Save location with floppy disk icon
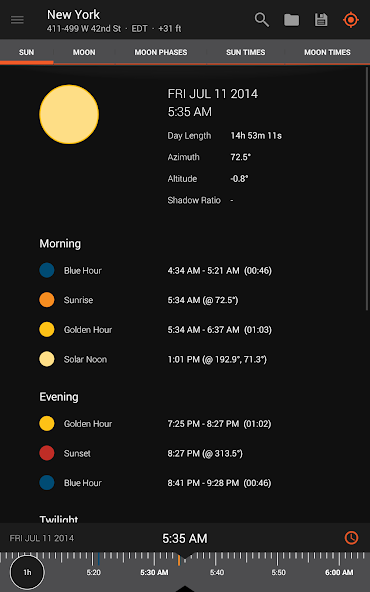 pyautogui.click(x=321, y=20)
